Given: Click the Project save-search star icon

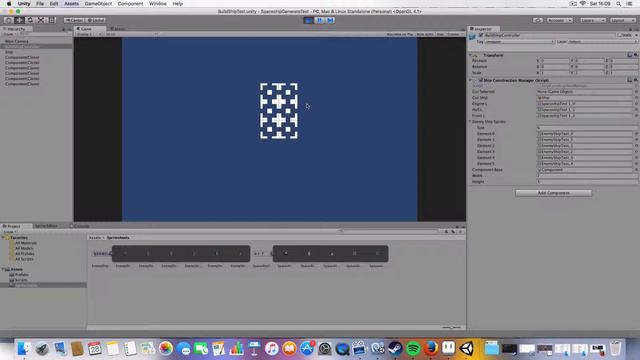Looking at the screenshot, I should [x=460, y=231].
